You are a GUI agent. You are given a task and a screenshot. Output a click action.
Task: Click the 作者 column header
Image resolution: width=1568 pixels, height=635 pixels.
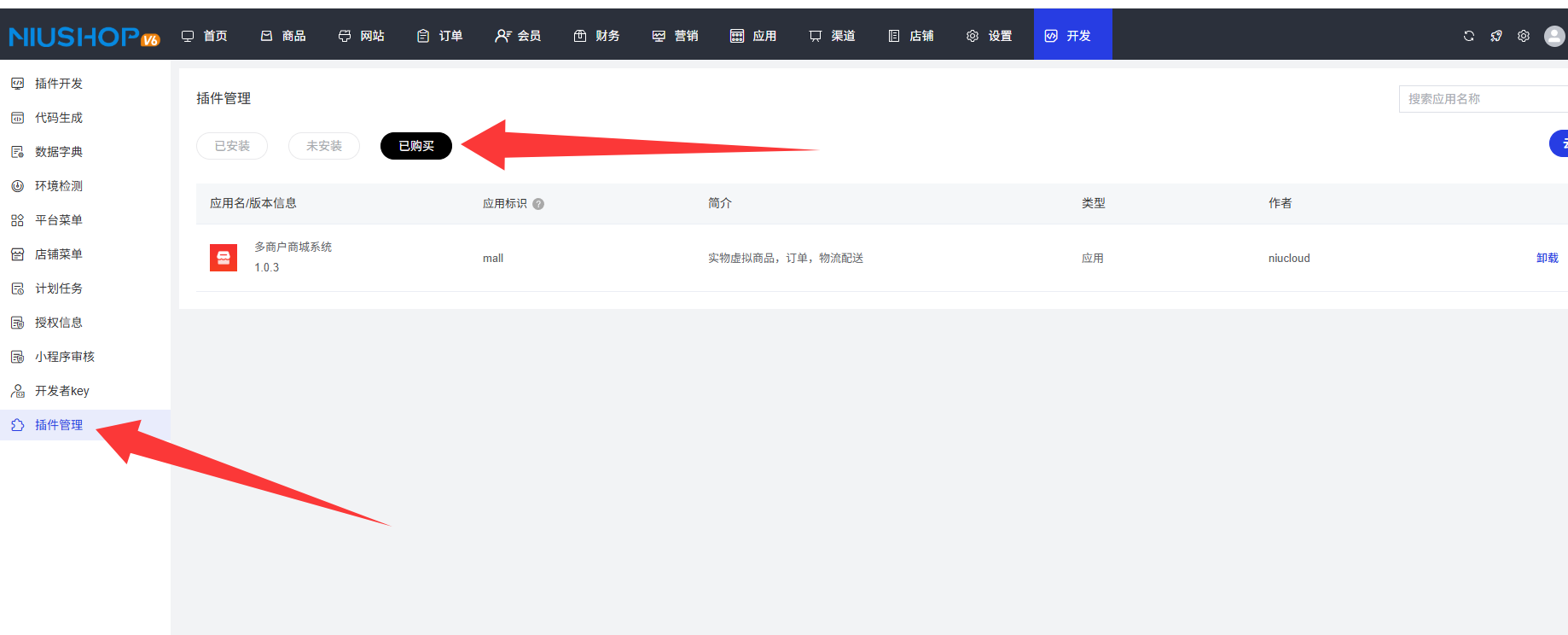click(1281, 203)
